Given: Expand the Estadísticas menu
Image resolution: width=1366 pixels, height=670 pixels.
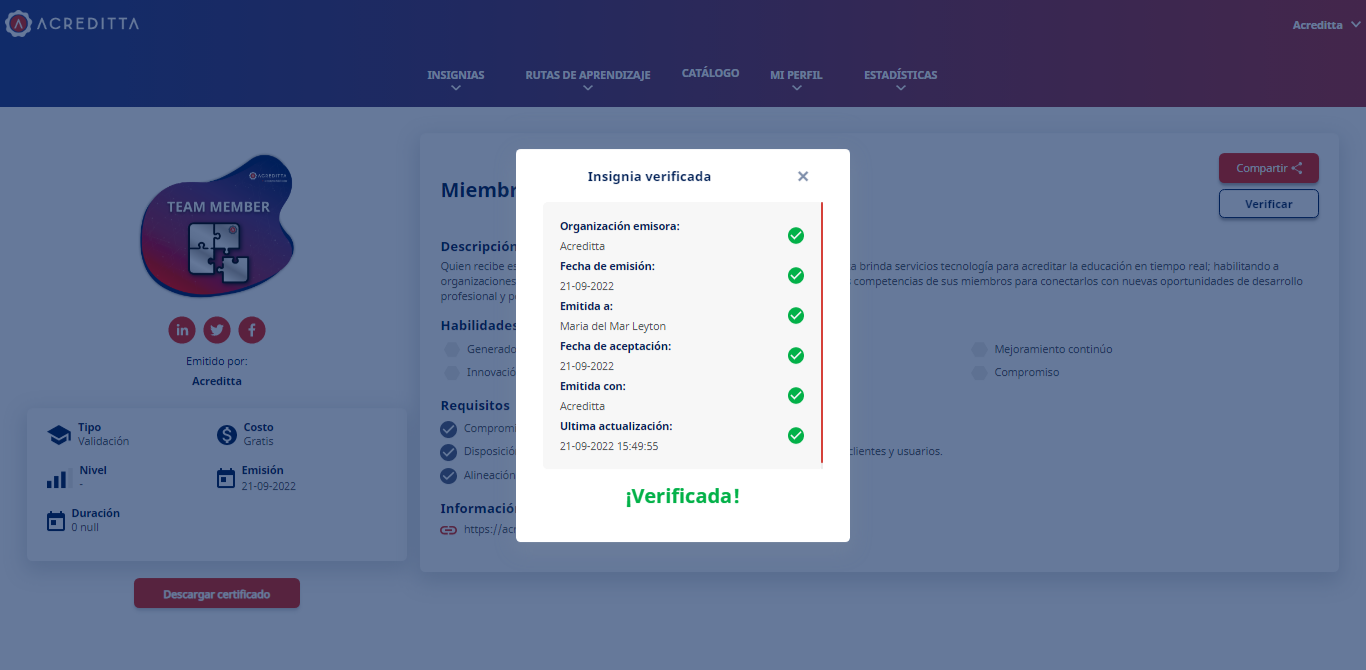Looking at the screenshot, I should tap(901, 80).
